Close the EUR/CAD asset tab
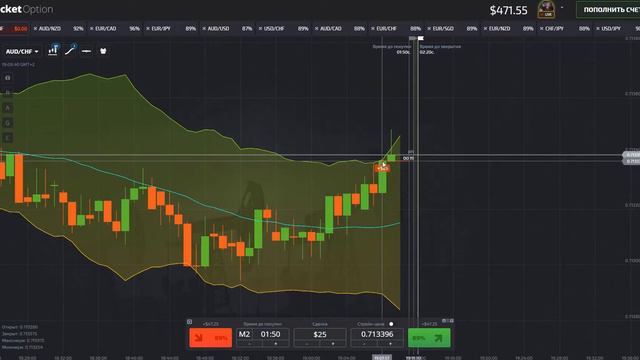The width and height of the screenshot is (640, 360). pos(92,29)
